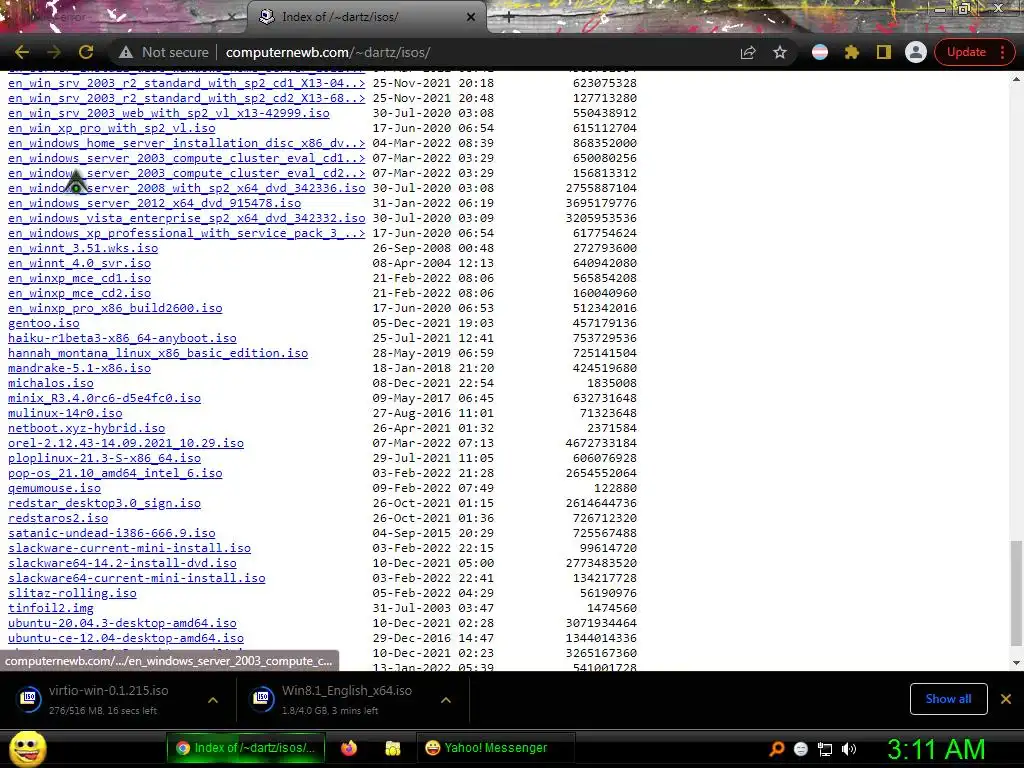Open the side panel icon in toolbar
This screenshot has height=768, width=1024.
[884, 52]
